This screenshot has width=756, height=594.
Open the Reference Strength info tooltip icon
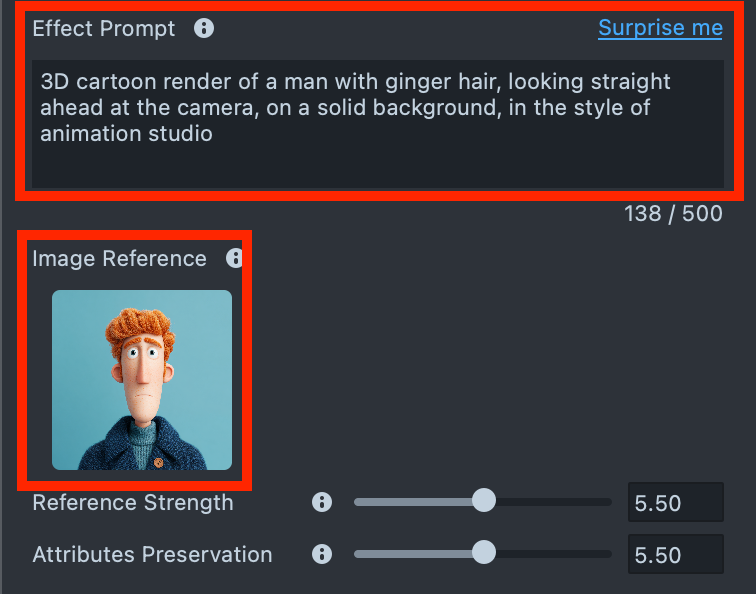pyautogui.click(x=321, y=502)
